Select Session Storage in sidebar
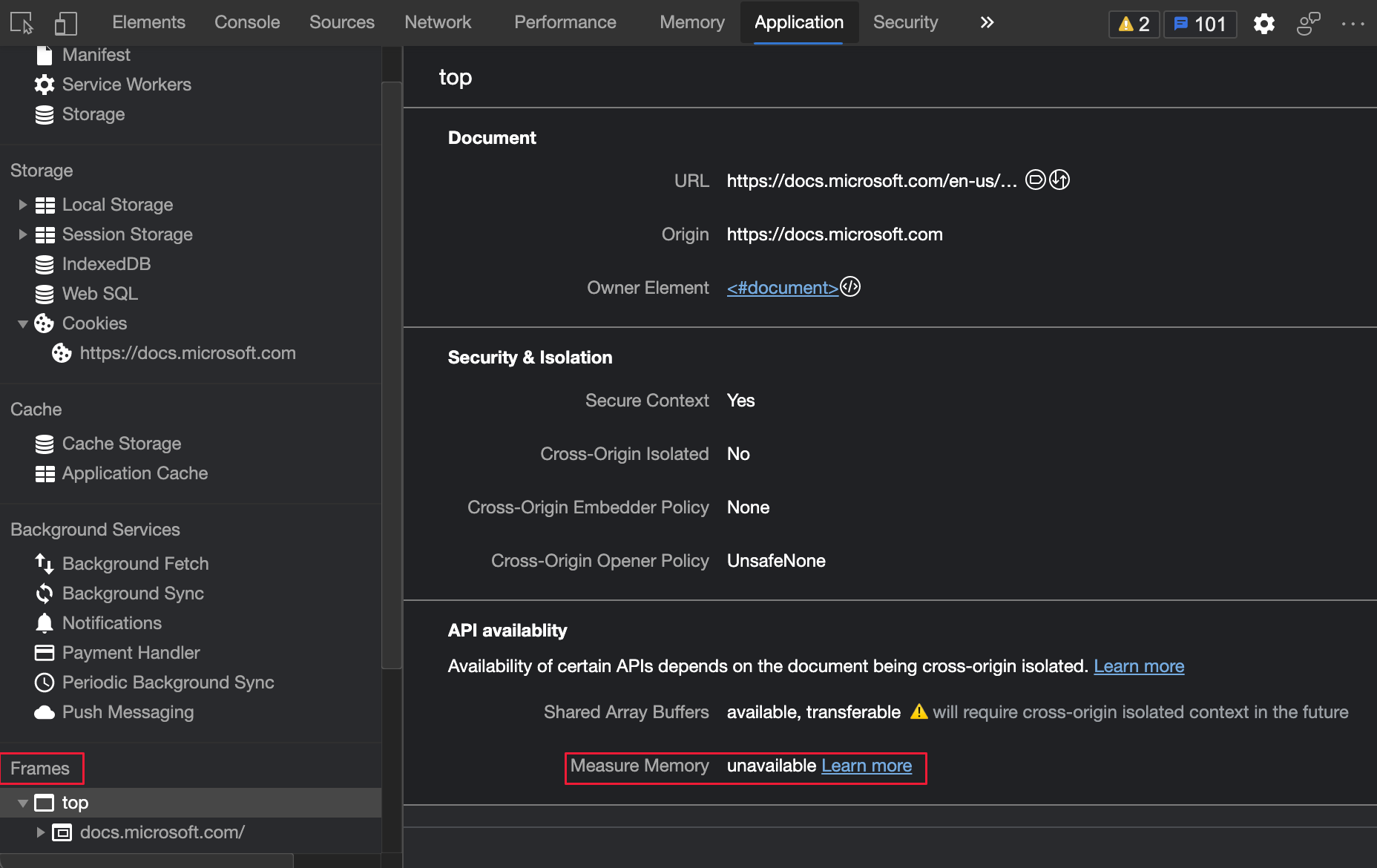Screen dimensions: 1377x868 pos(128,234)
